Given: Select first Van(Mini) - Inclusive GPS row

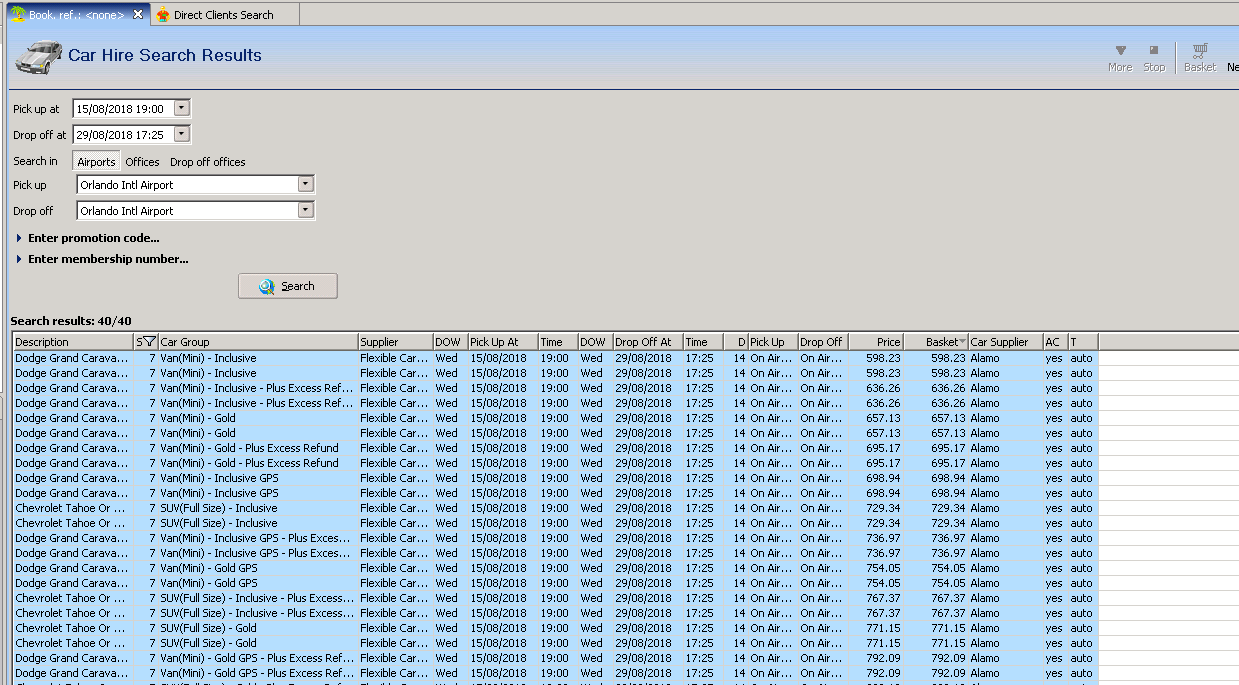Looking at the screenshot, I should coord(555,478).
